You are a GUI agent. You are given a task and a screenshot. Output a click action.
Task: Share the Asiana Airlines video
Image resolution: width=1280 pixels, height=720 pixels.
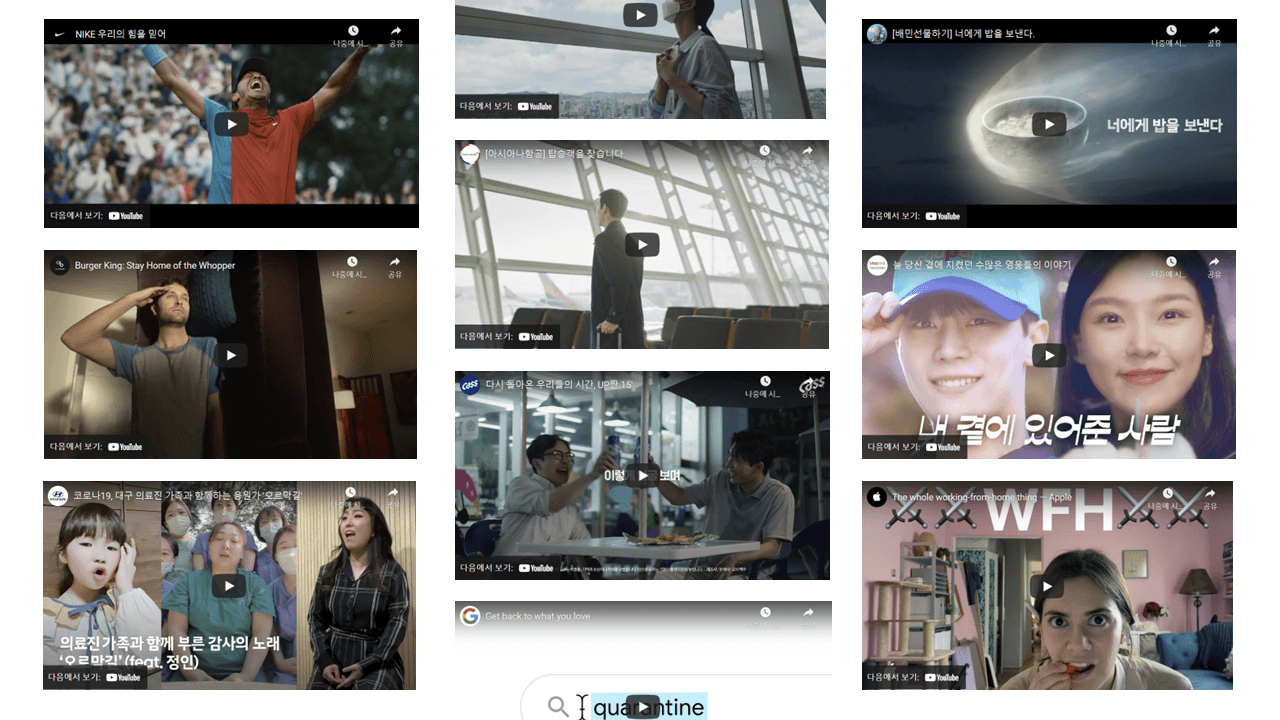[x=807, y=152]
